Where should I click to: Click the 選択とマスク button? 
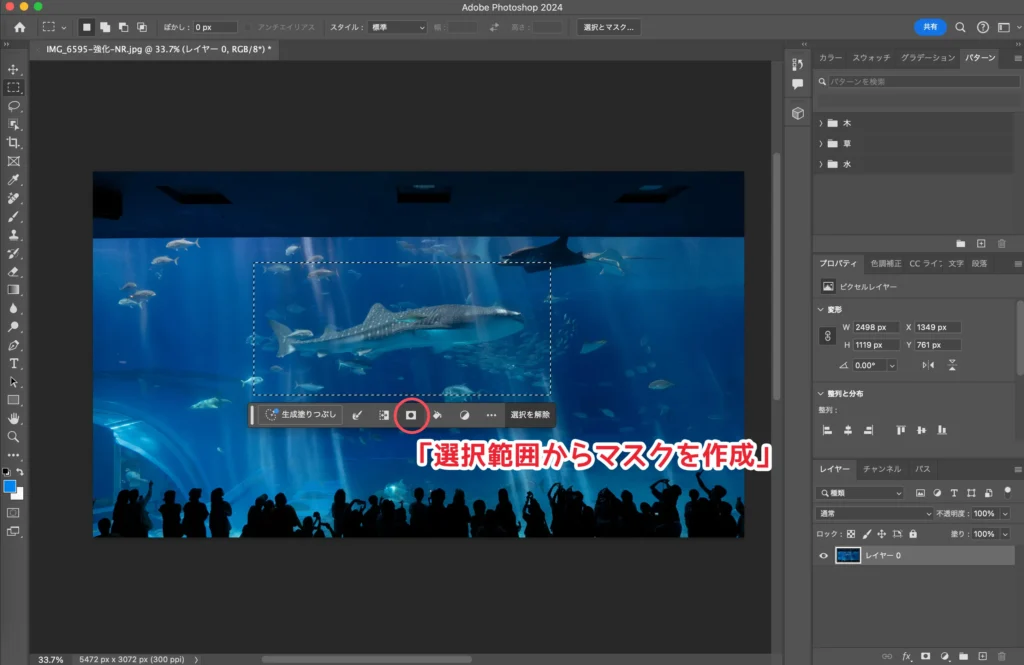[608, 27]
